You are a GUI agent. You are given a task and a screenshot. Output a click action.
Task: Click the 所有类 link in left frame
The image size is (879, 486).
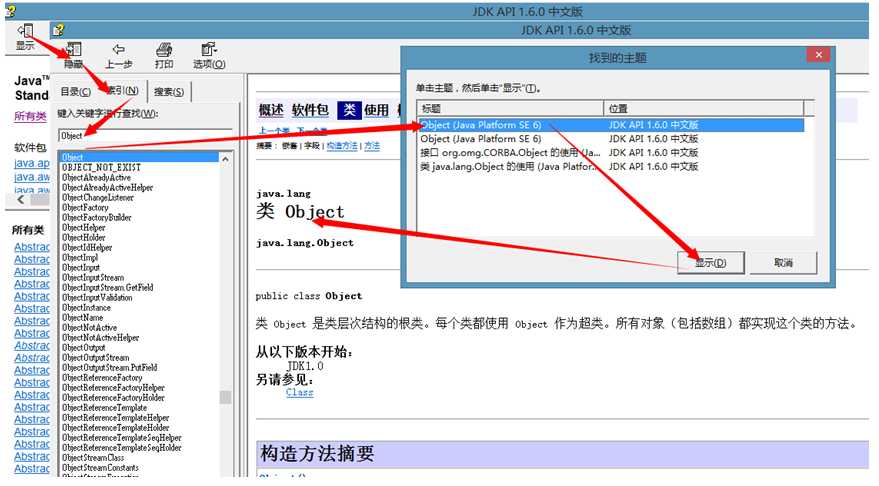click(30, 116)
